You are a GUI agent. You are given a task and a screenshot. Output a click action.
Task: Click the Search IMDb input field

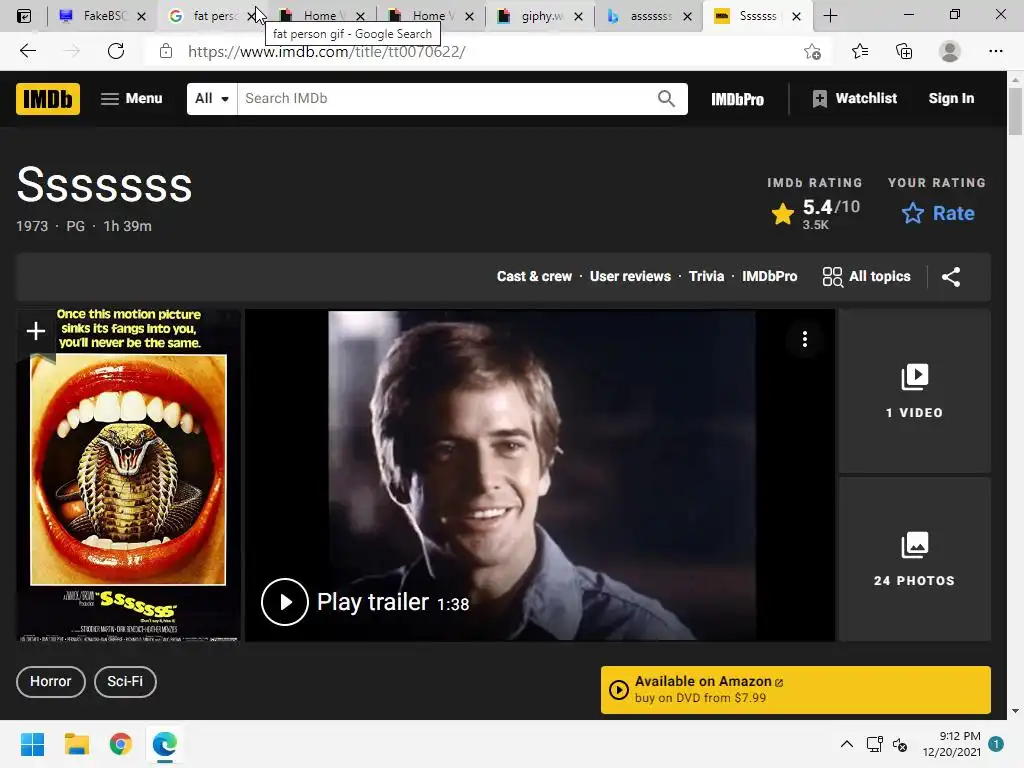pos(447,99)
